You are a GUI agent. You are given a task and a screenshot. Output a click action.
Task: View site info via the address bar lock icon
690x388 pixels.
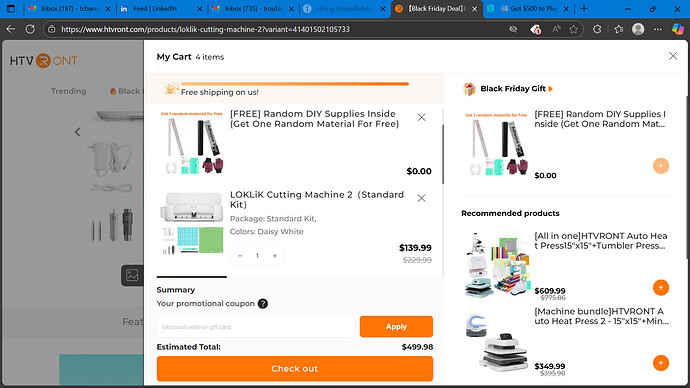tap(51, 29)
